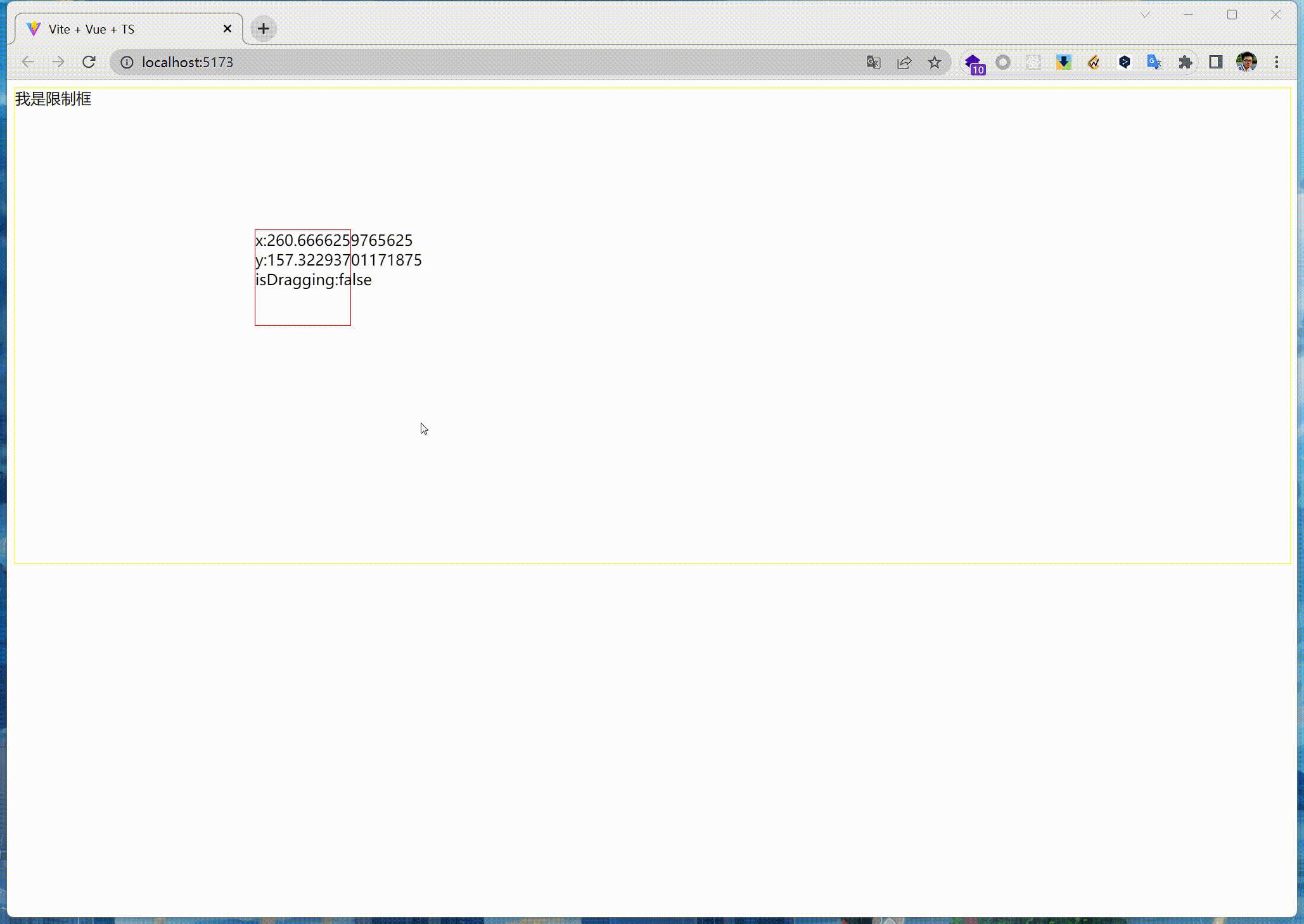Click the Google Translate extension icon
This screenshot has height=924, width=1304.
[1154, 62]
